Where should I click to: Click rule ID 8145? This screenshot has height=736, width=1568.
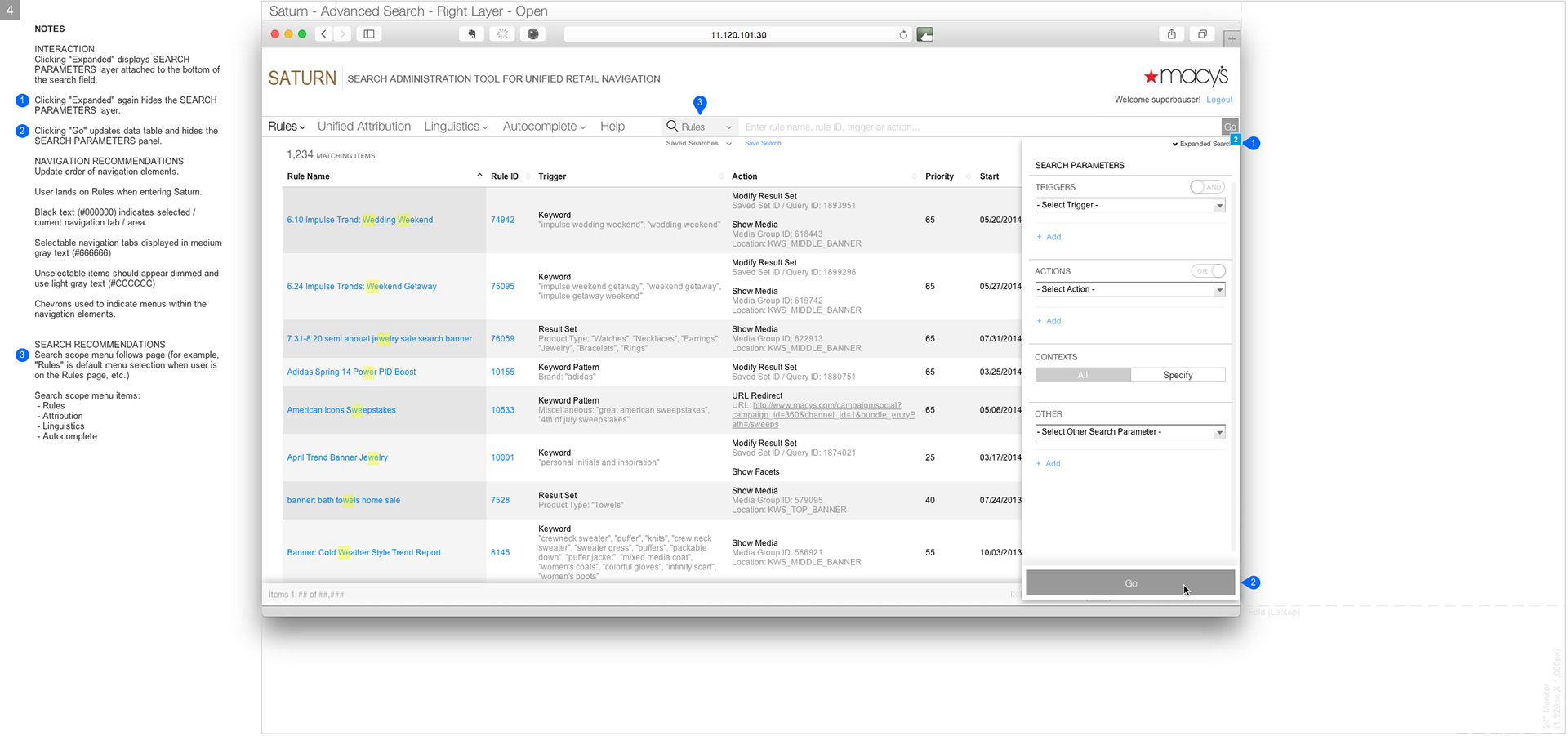click(500, 553)
